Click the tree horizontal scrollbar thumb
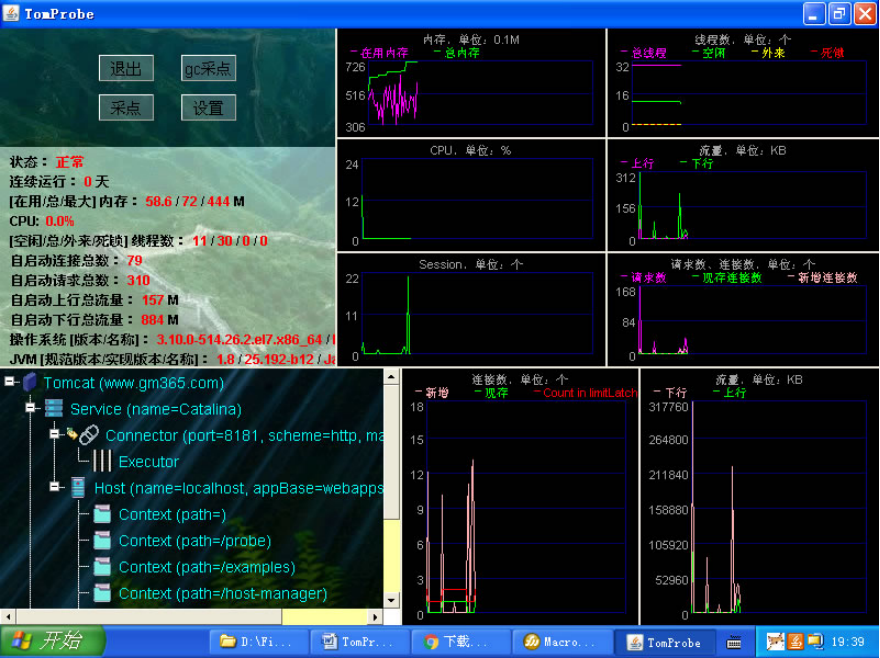Image resolution: width=880 pixels, height=658 pixels. (148, 616)
